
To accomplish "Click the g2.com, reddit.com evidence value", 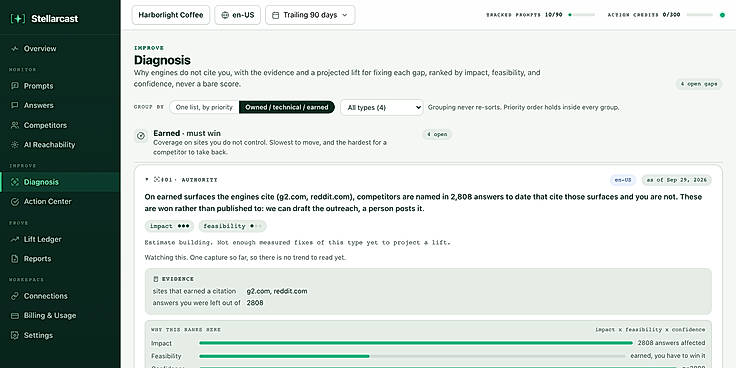I will tap(277, 291).
